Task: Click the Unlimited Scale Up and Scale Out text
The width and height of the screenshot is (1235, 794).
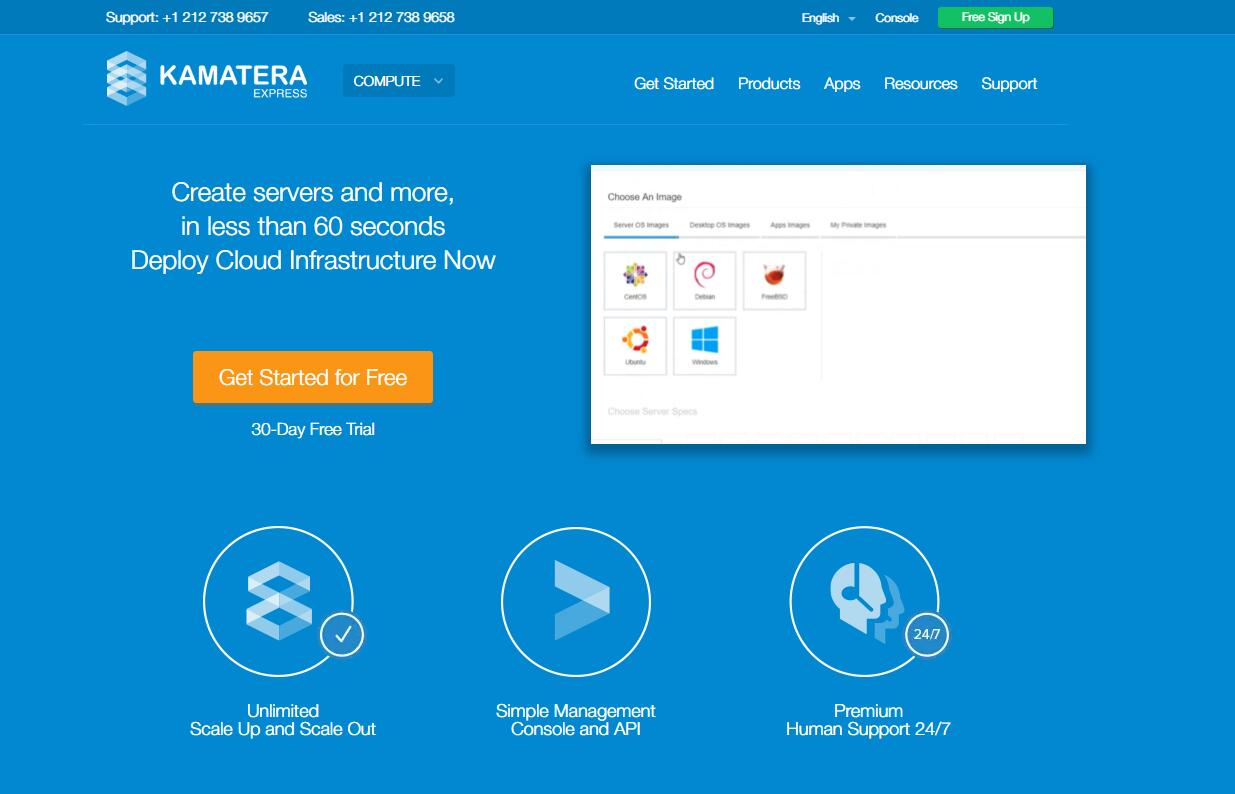Action: point(283,720)
